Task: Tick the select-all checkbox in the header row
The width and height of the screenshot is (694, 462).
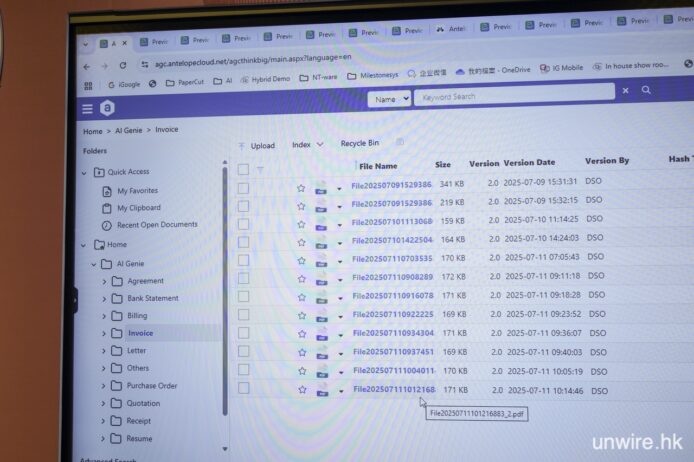Action: 243,169
